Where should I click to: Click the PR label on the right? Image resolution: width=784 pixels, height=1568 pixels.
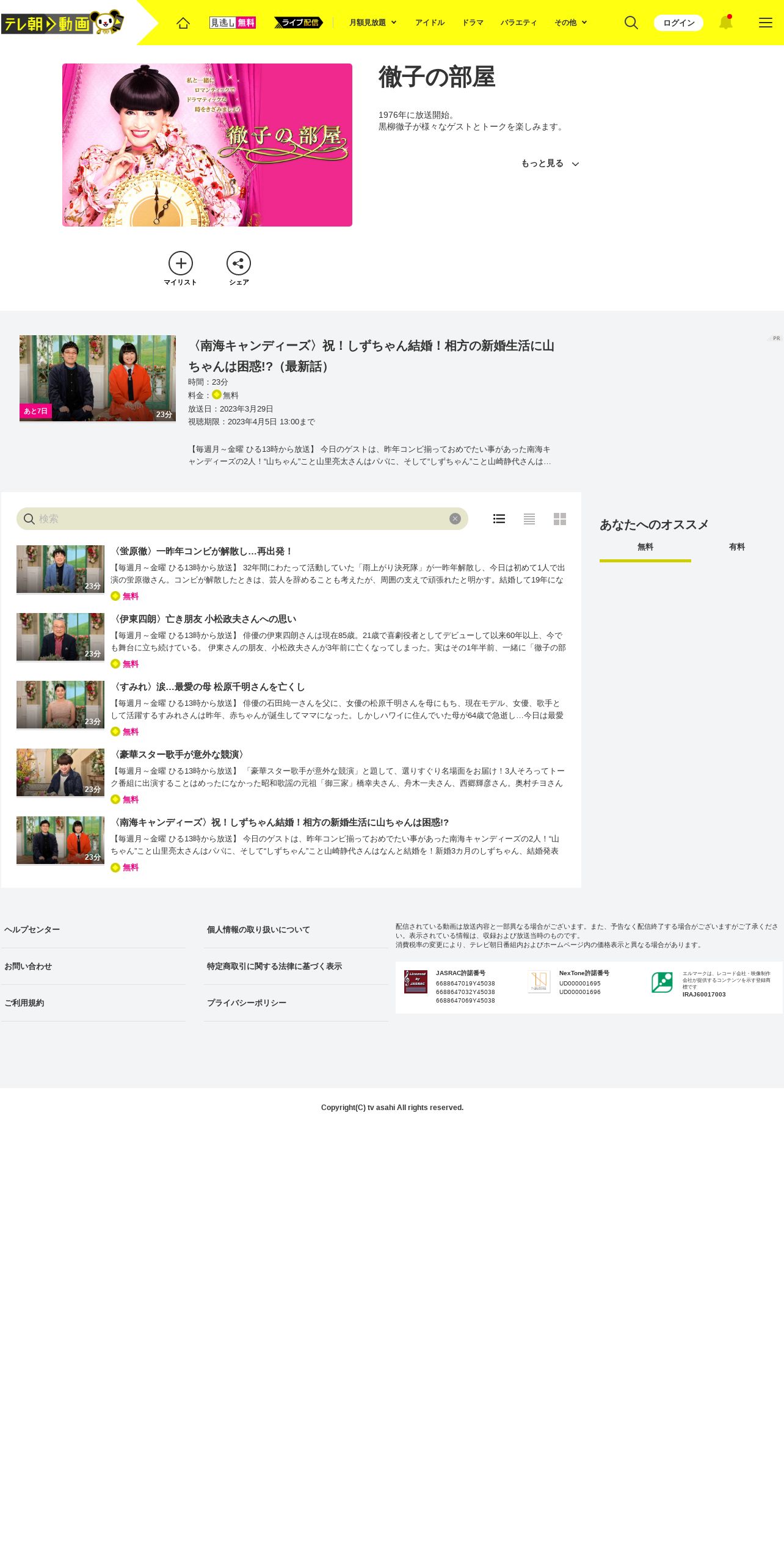[x=775, y=338]
